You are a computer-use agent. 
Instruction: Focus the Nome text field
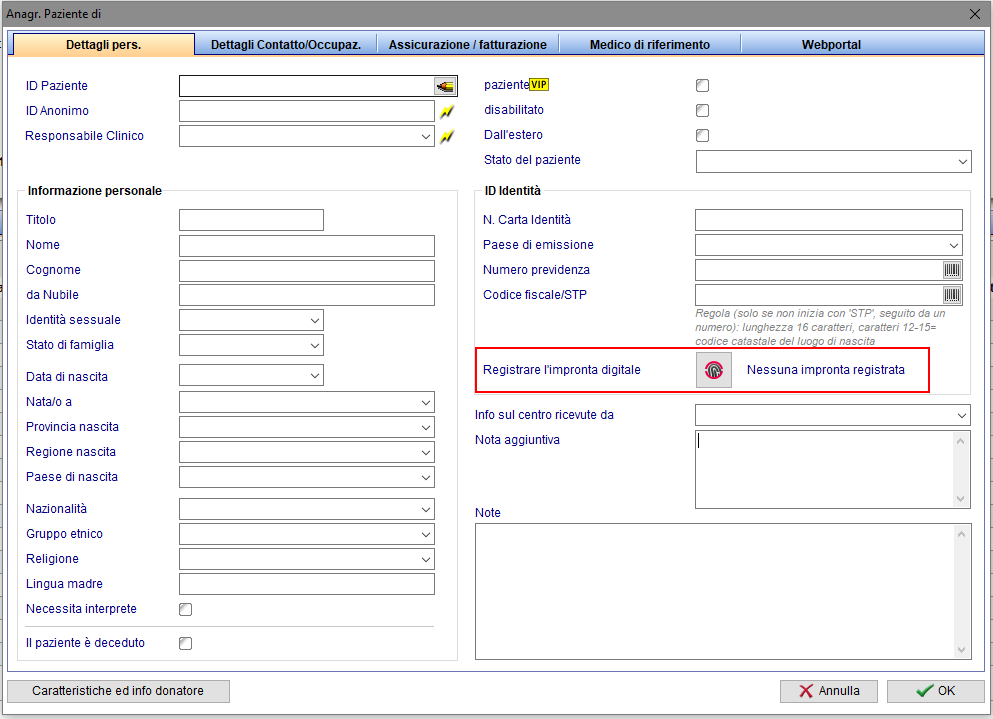coord(307,246)
